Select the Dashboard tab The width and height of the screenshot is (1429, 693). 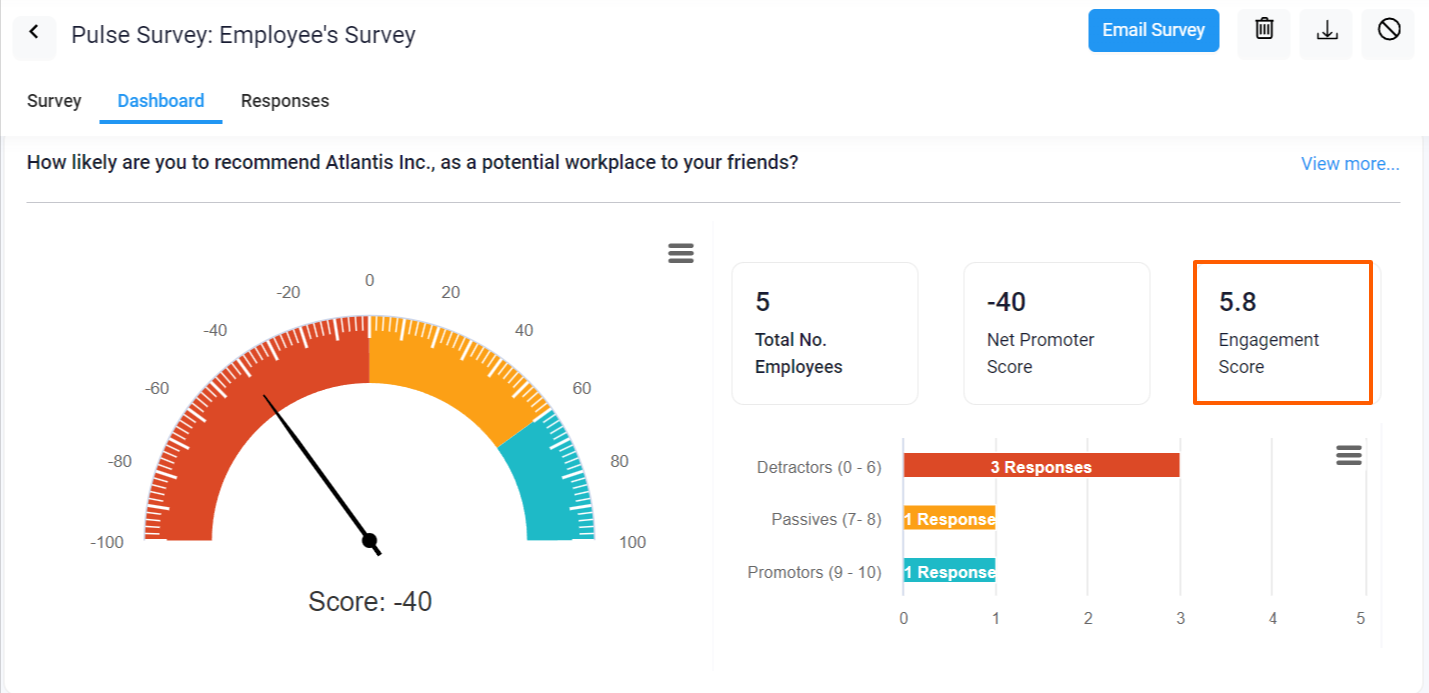(160, 100)
